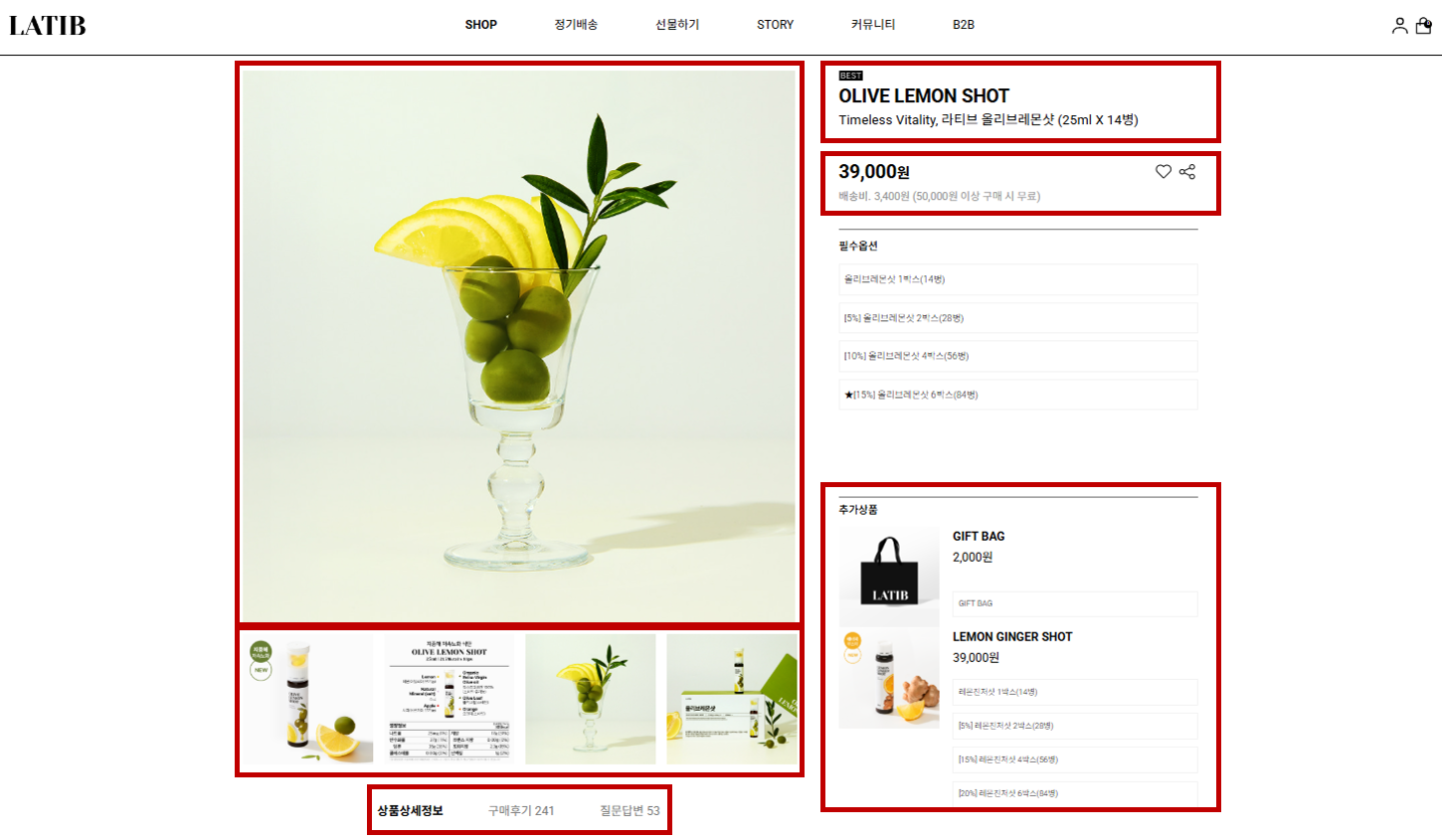Open the SHOP menu
This screenshot has height=840, width=1442.
click(x=481, y=25)
